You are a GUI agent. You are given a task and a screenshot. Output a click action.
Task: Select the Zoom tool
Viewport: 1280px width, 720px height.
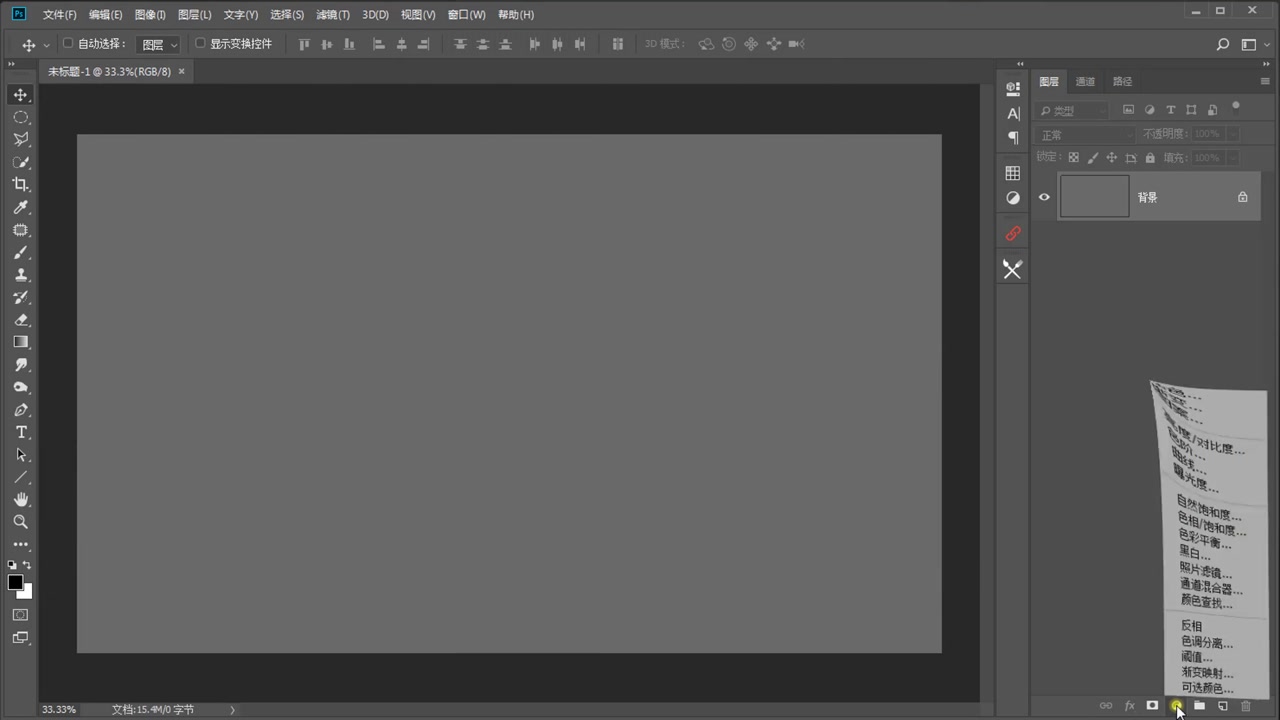pos(20,522)
